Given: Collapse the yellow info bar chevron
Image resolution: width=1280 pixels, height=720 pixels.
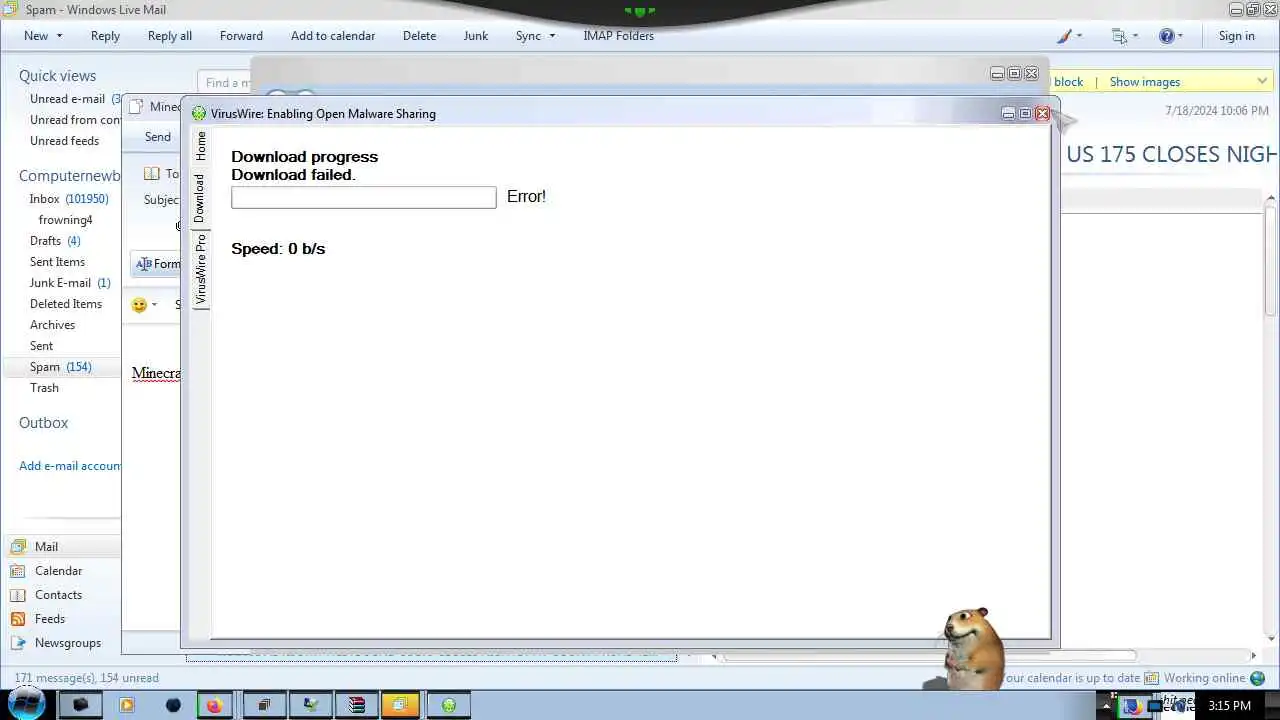Looking at the screenshot, I should coord(1262,82).
